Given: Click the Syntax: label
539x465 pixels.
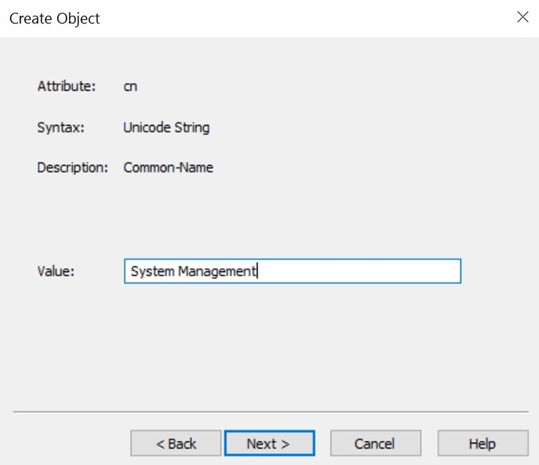Looking at the screenshot, I should [x=61, y=128].
